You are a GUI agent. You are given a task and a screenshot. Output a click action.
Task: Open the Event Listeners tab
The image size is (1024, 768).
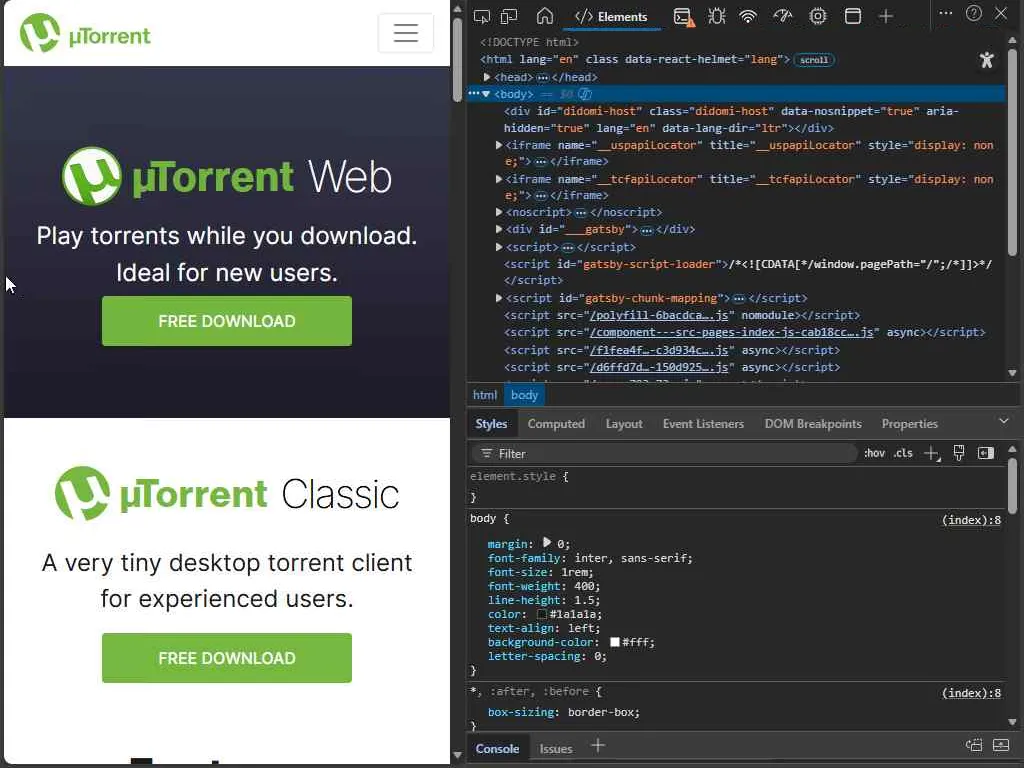tap(703, 424)
